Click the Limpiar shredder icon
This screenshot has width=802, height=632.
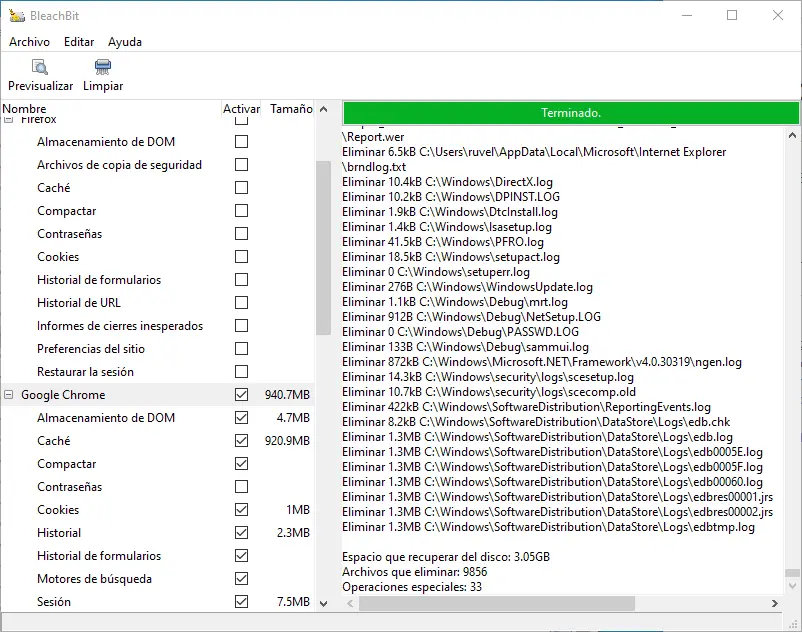click(103, 67)
